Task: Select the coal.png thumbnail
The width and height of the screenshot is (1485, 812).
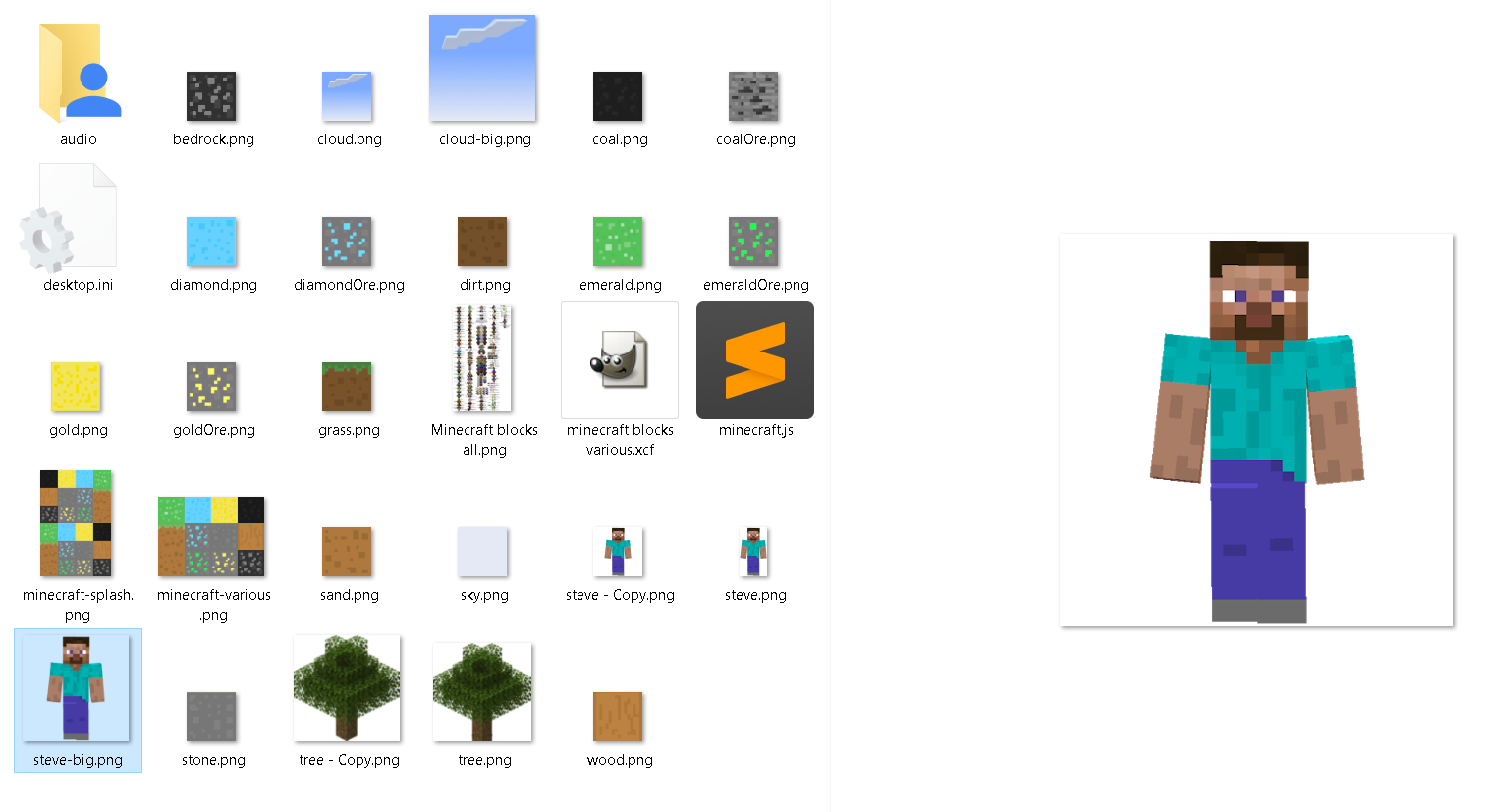Action: [x=618, y=96]
